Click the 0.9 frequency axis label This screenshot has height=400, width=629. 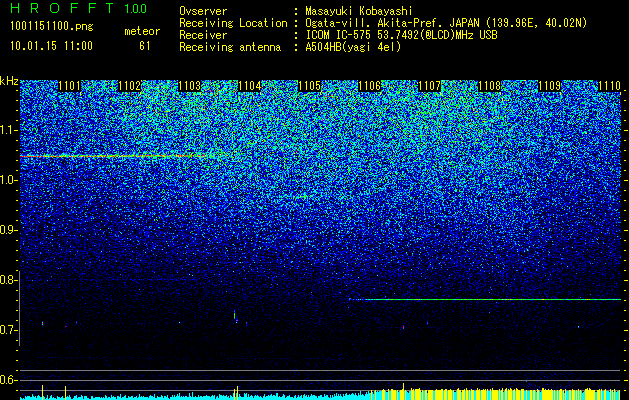coord(8,230)
